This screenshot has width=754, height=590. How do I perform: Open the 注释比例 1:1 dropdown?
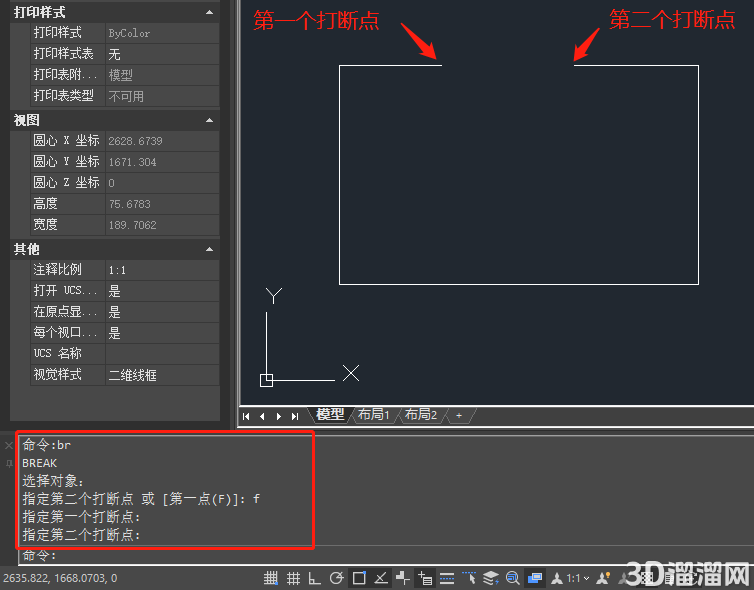click(x=163, y=270)
